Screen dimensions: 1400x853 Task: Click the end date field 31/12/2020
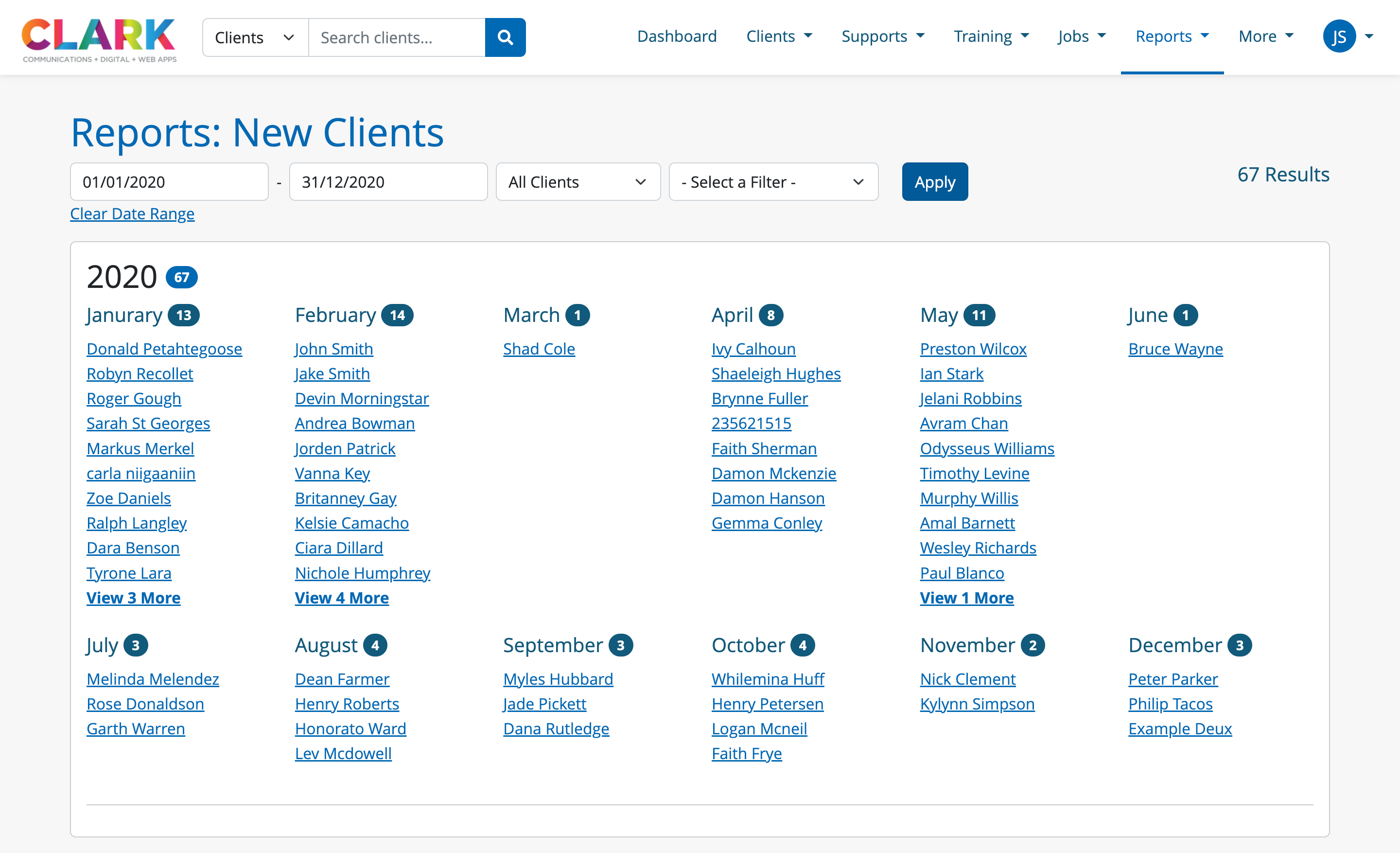point(388,182)
